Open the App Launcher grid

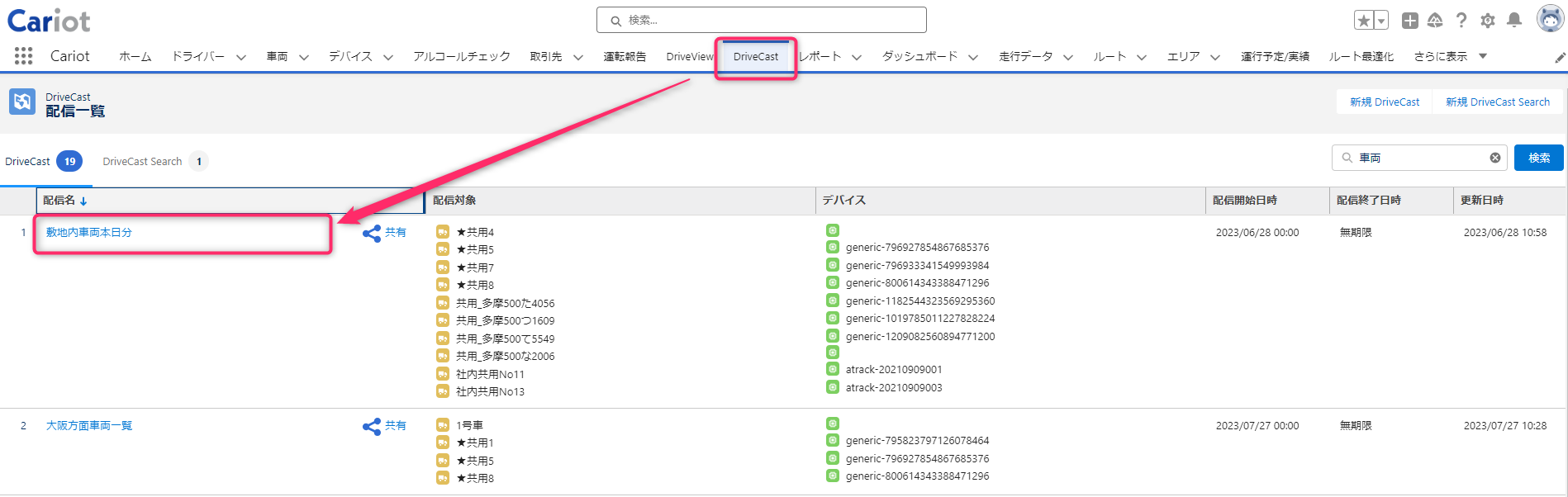pos(23,56)
